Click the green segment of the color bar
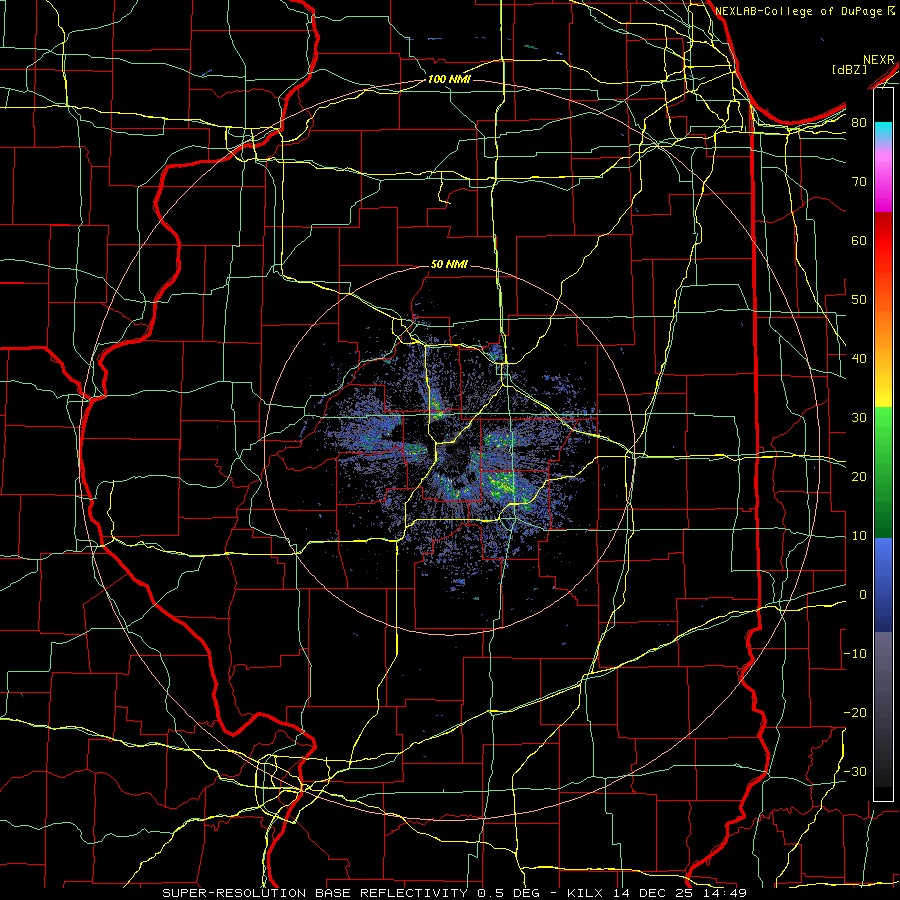 click(883, 472)
